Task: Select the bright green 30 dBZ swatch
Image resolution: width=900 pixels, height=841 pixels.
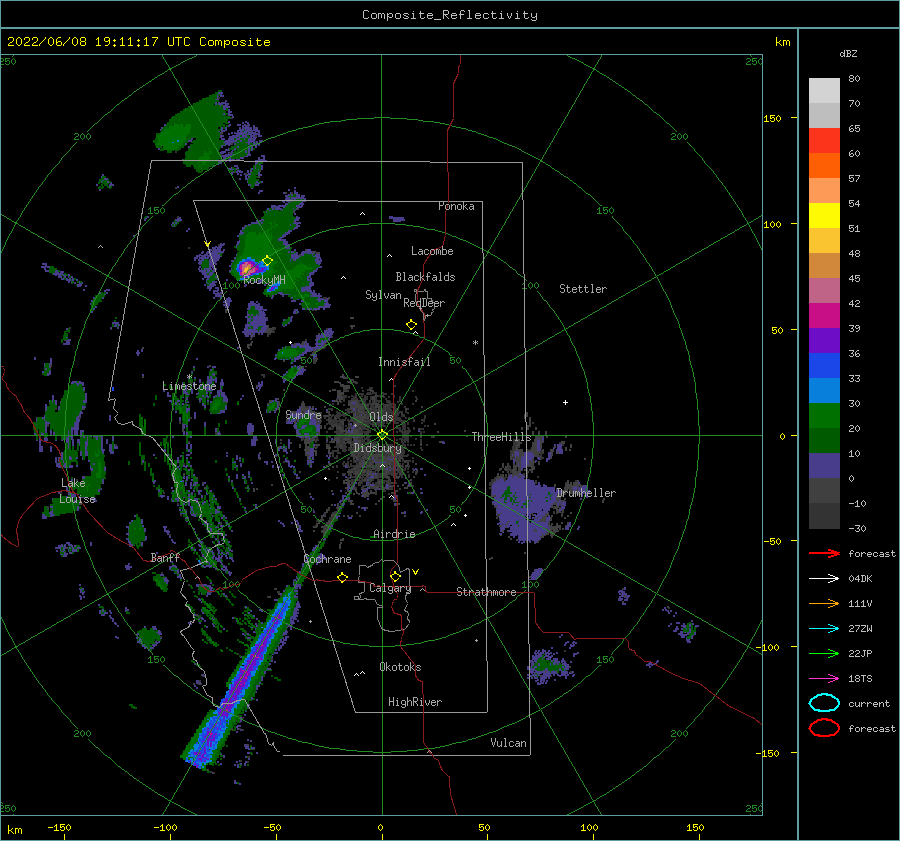Action: point(824,415)
